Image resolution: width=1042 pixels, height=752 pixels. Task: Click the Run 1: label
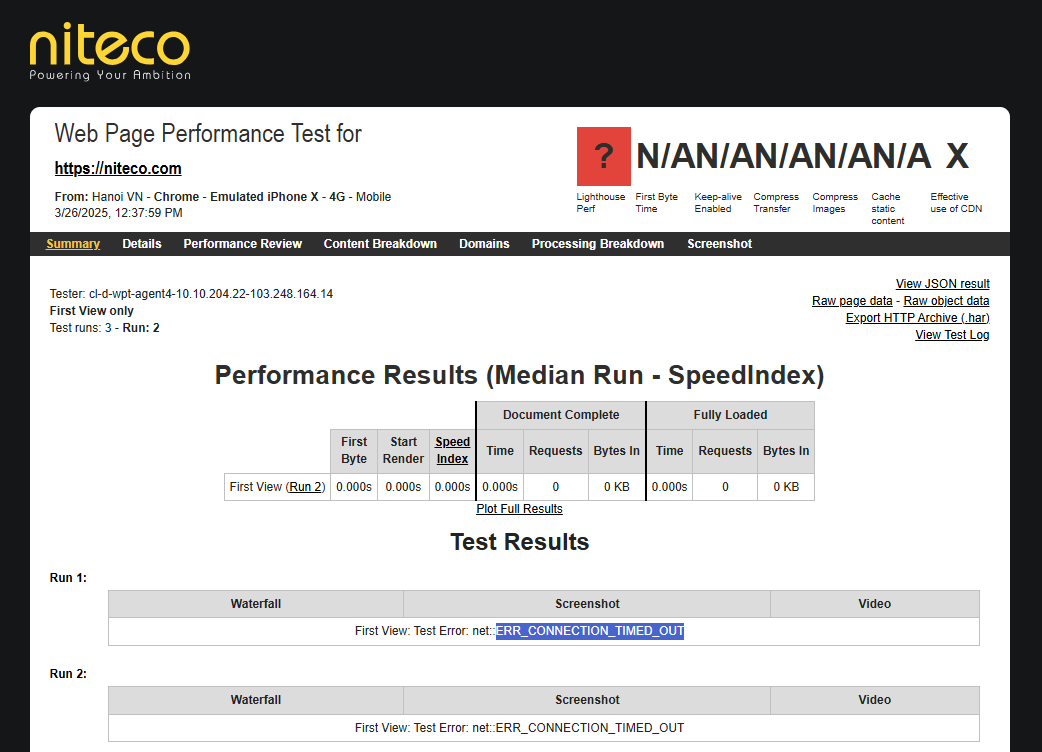[x=68, y=578]
